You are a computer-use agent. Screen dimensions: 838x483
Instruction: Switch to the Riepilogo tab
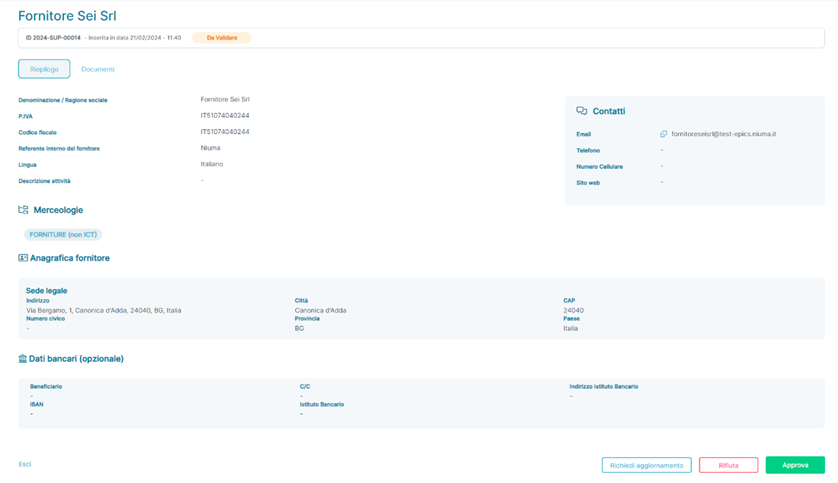[44, 69]
